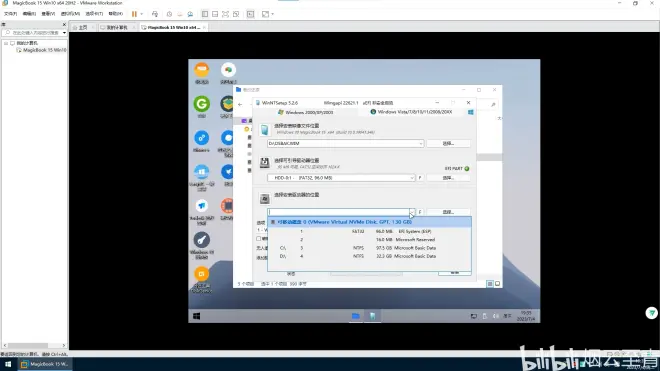The image size is (660, 371).
Task: Click the teal round floating icon at right edge
Action: pos(652,313)
